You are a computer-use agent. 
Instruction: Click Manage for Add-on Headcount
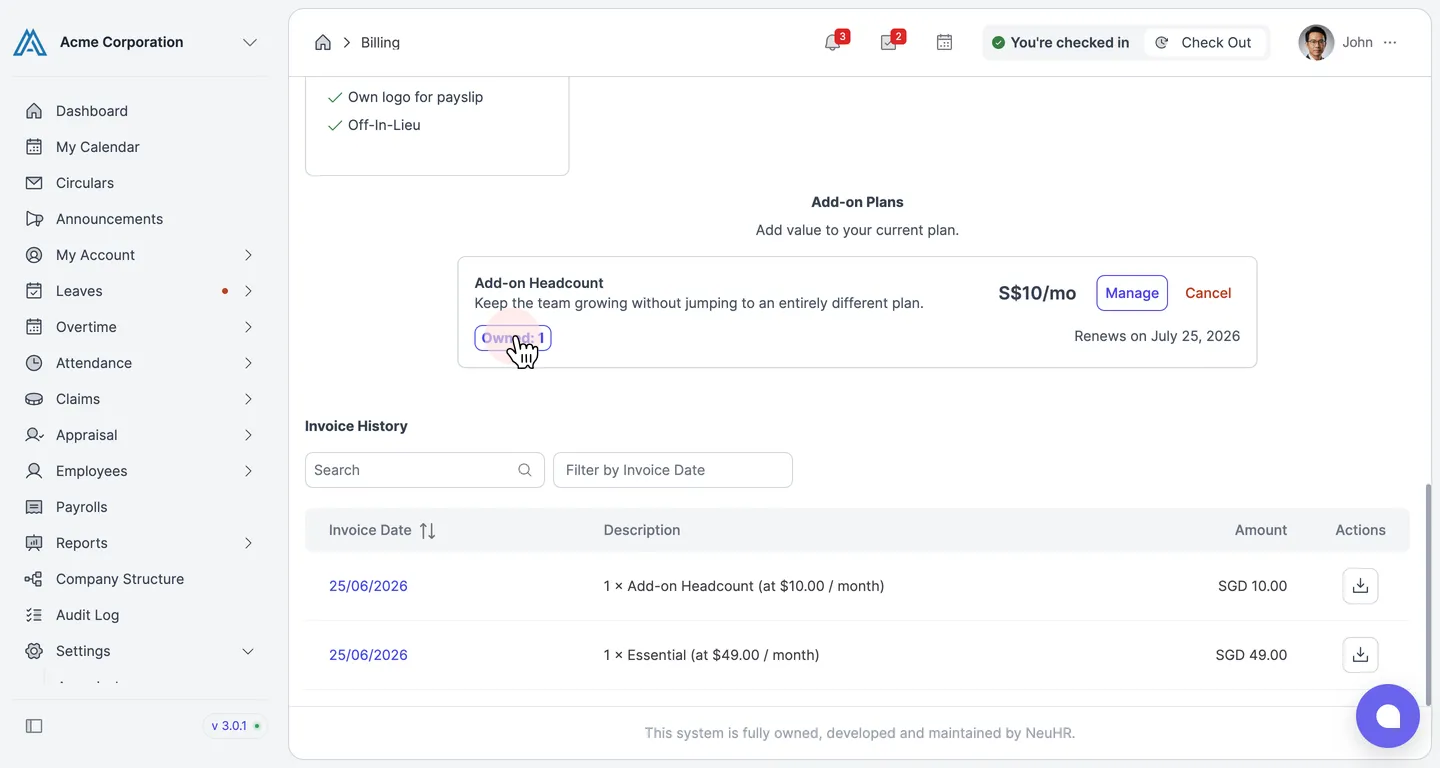[1132, 293]
